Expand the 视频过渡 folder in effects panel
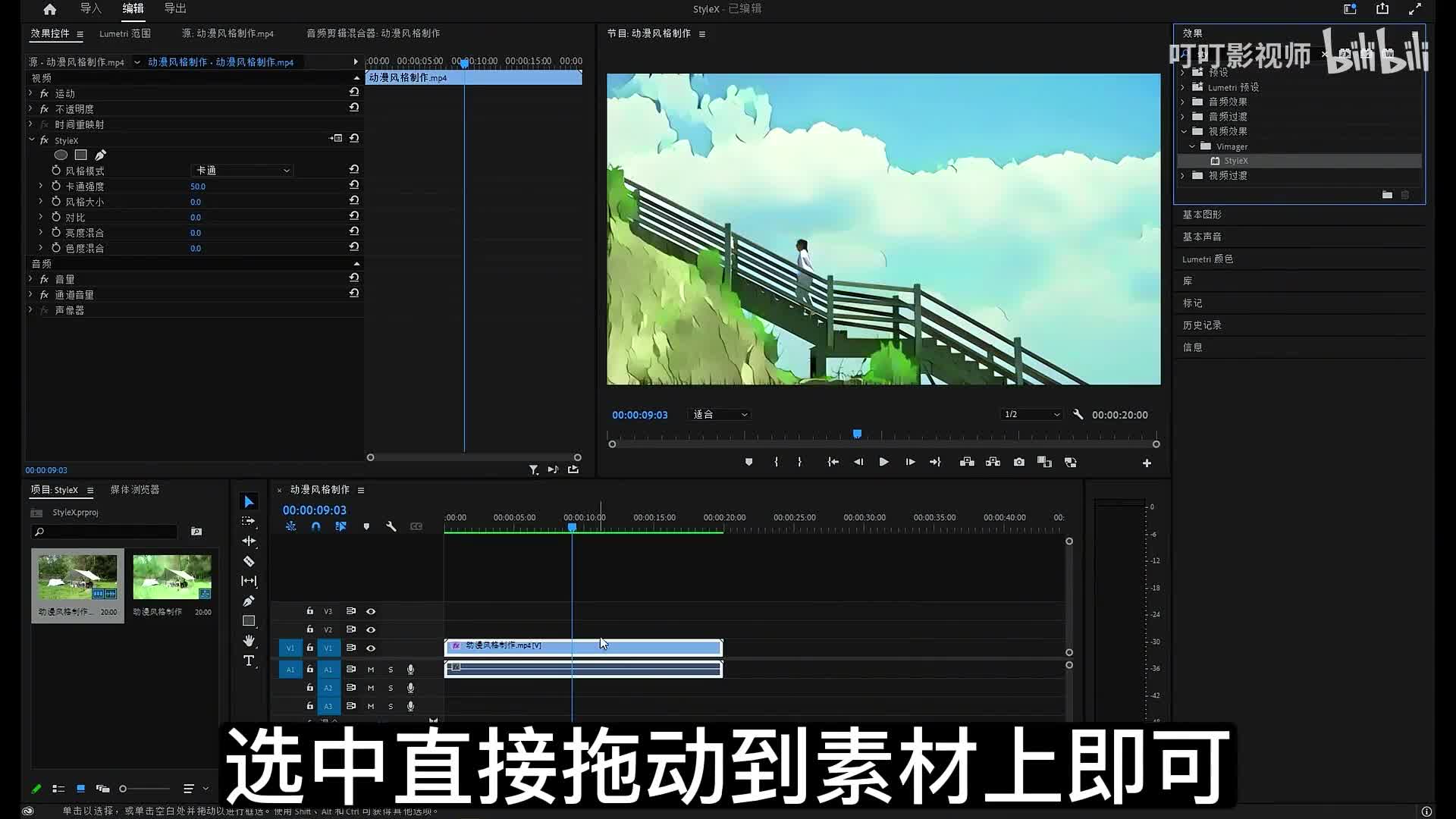The image size is (1456, 819). click(x=1183, y=176)
